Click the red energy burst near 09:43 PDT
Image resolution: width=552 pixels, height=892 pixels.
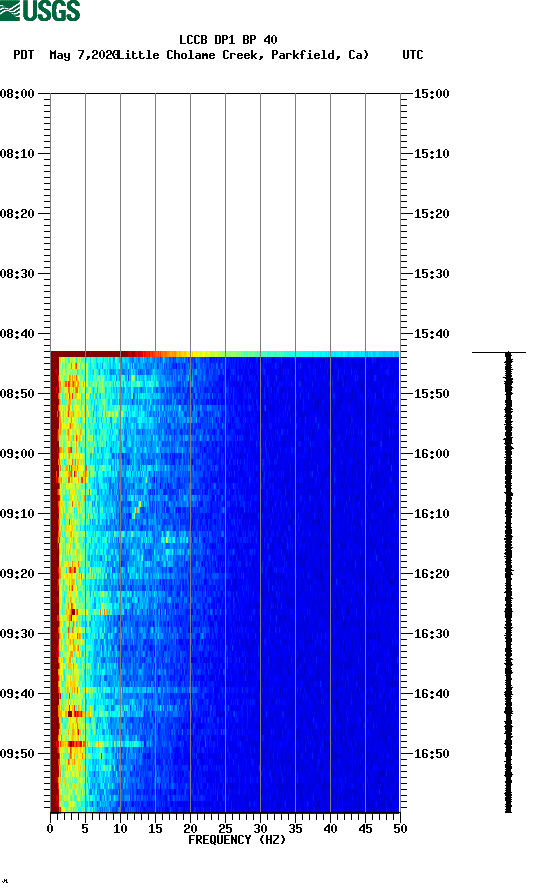[x=74, y=713]
